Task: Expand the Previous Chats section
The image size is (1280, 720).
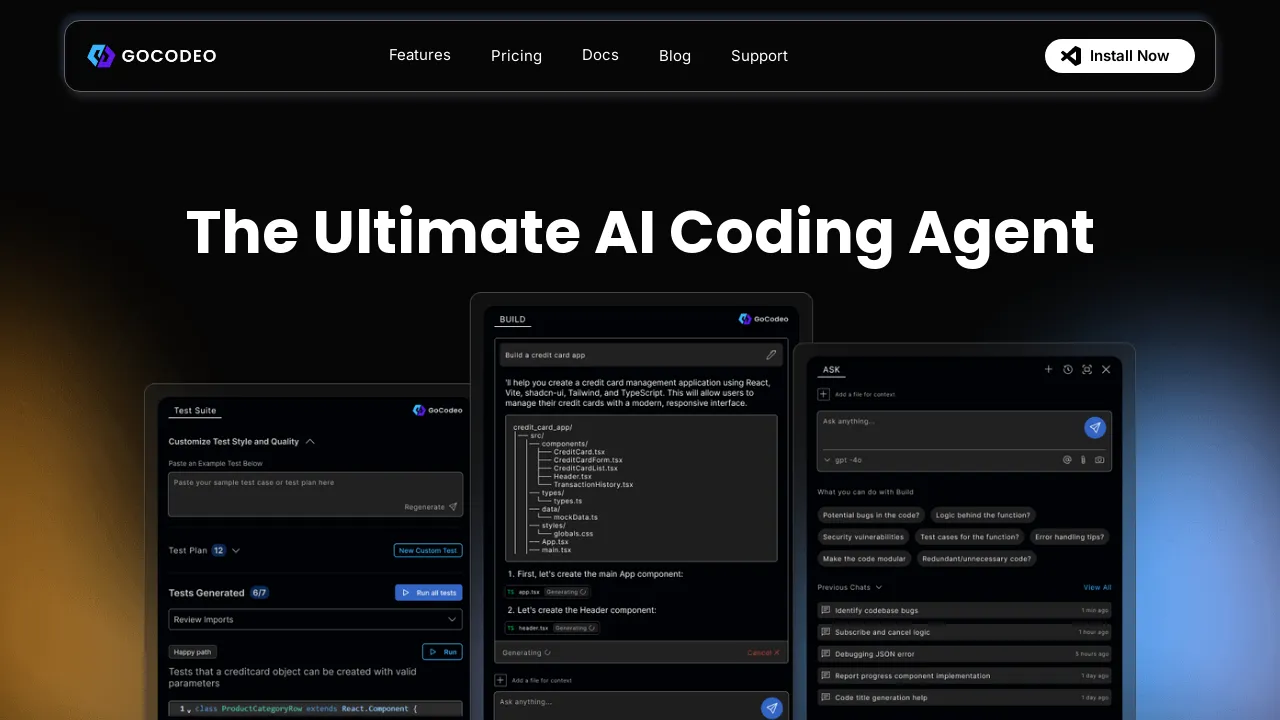Action: pos(879,587)
